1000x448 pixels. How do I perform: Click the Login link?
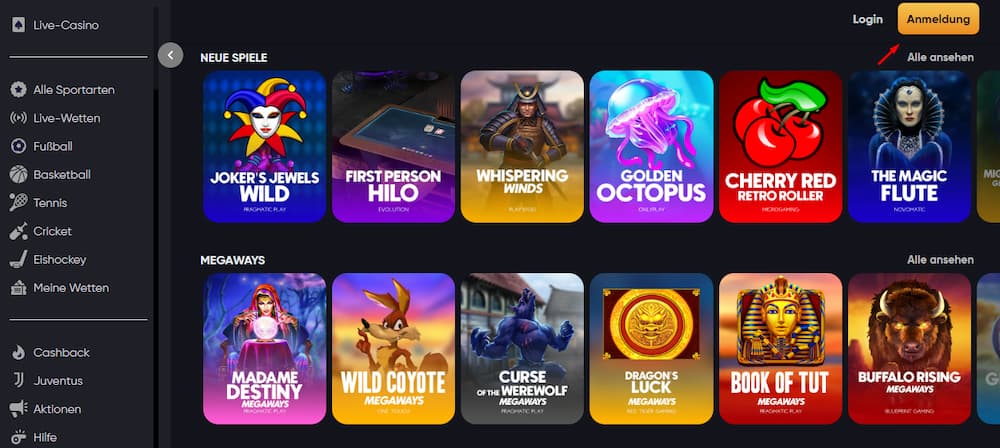coord(867,19)
